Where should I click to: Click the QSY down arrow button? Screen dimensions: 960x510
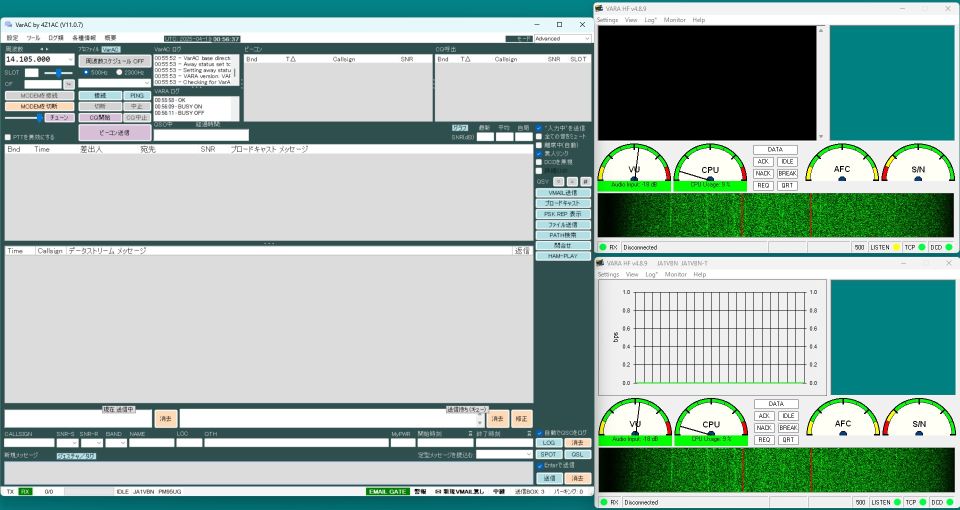click(558, 182)
